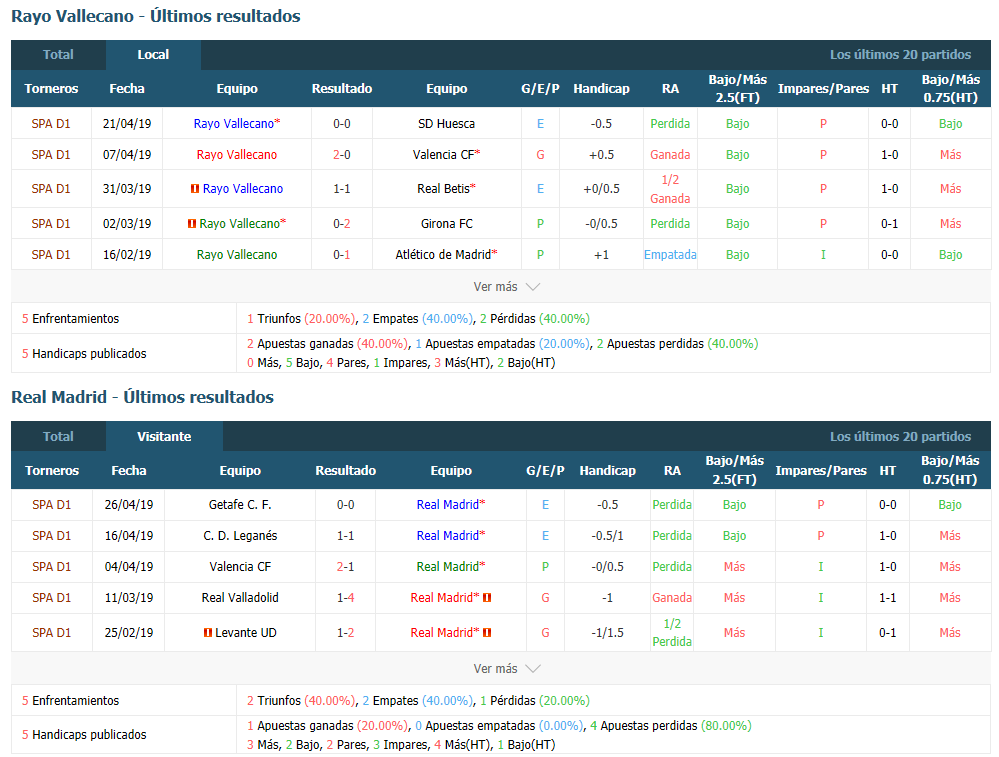Viewport: 999px width, 757px height.
Task: Click red card icon beside Rayo Vallecano, 02/03/19 row
Action: tap(191, 224)
